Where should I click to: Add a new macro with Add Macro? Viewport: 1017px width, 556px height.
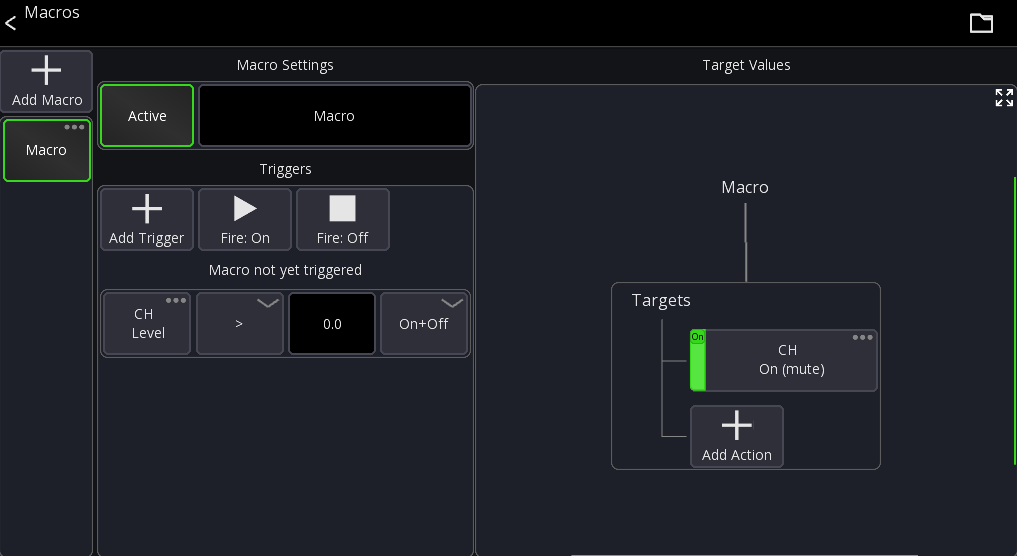47,82
